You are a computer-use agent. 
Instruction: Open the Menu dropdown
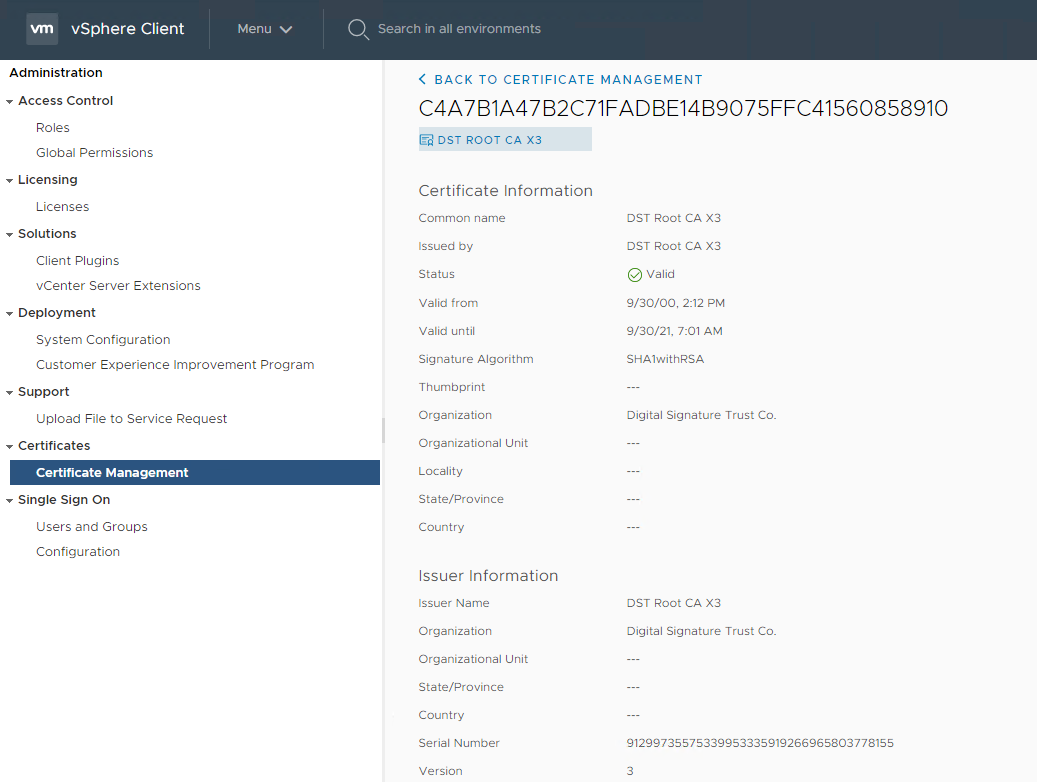[265, 29]
